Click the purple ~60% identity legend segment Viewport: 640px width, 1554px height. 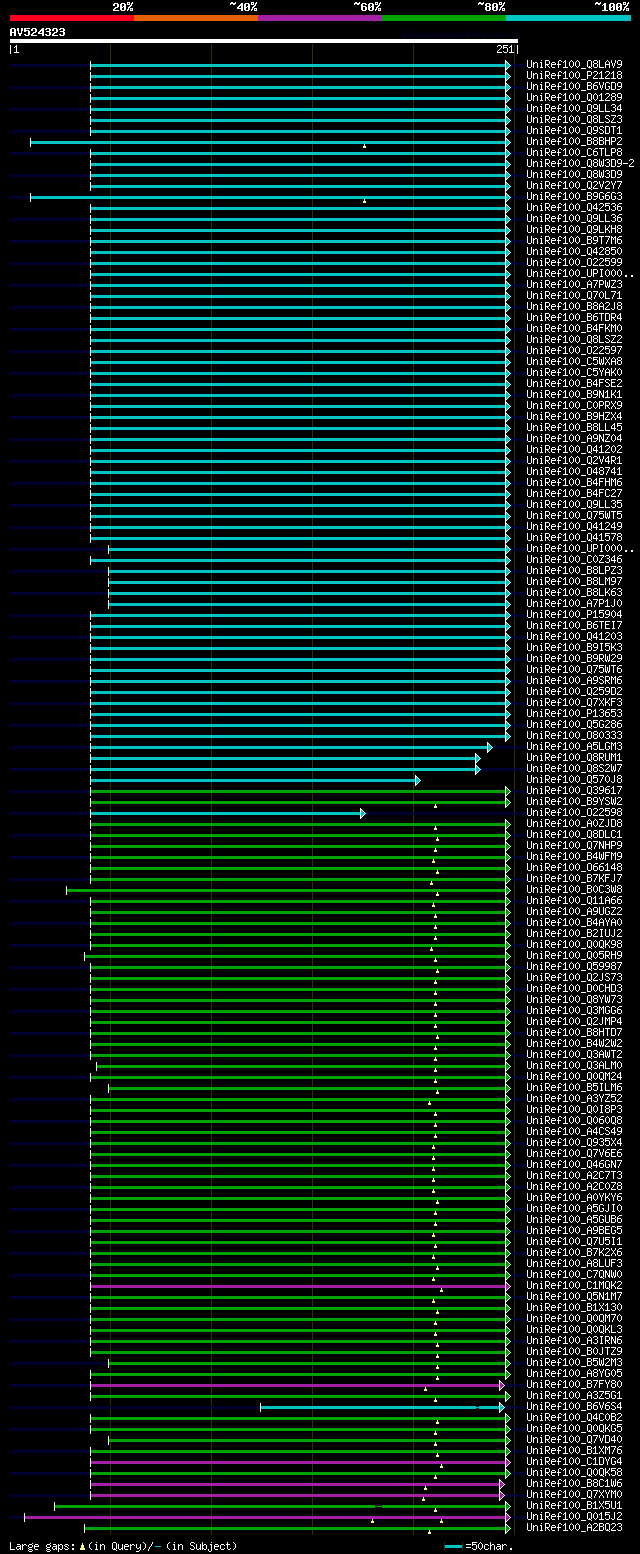[x=320, y=17]
